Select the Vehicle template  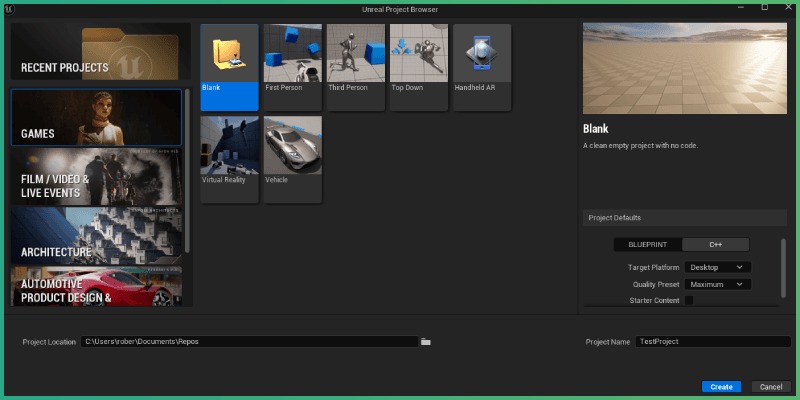(293, 160)
